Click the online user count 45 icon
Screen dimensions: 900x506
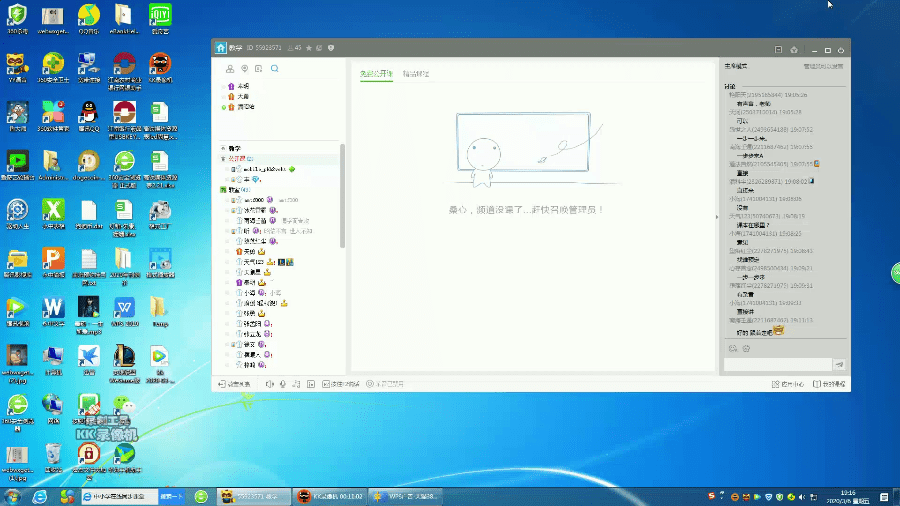294,48
